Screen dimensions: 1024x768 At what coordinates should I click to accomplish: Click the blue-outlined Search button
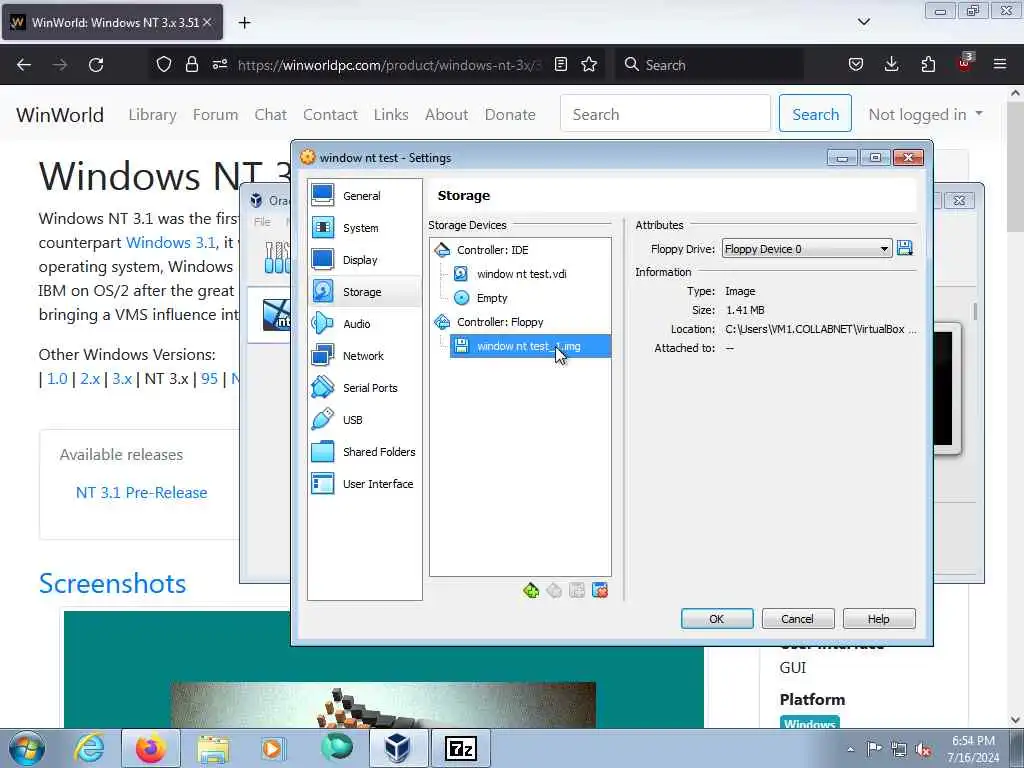(x=815, y=114)
